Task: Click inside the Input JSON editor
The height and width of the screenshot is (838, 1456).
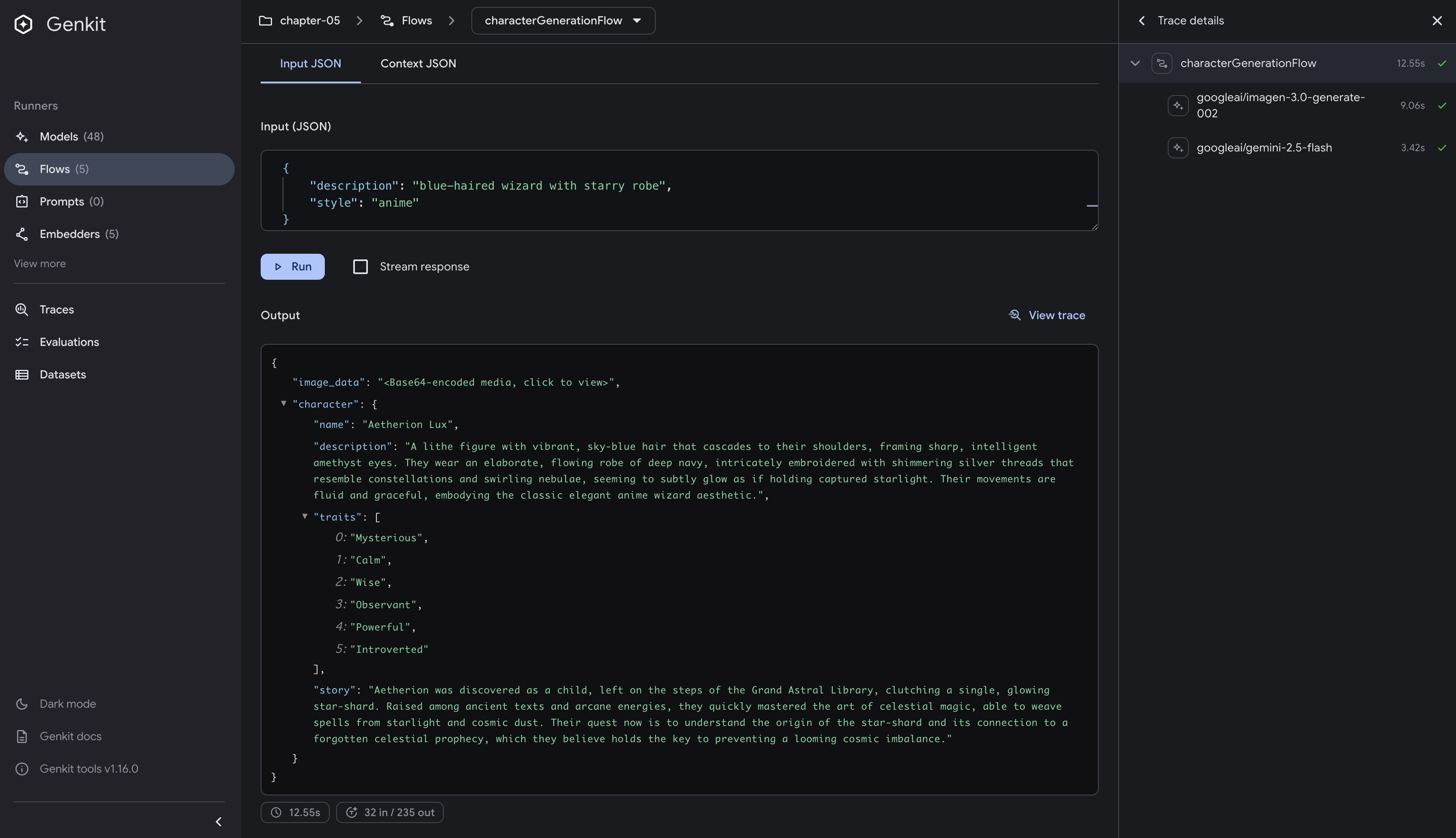Action: pos(679,190)
